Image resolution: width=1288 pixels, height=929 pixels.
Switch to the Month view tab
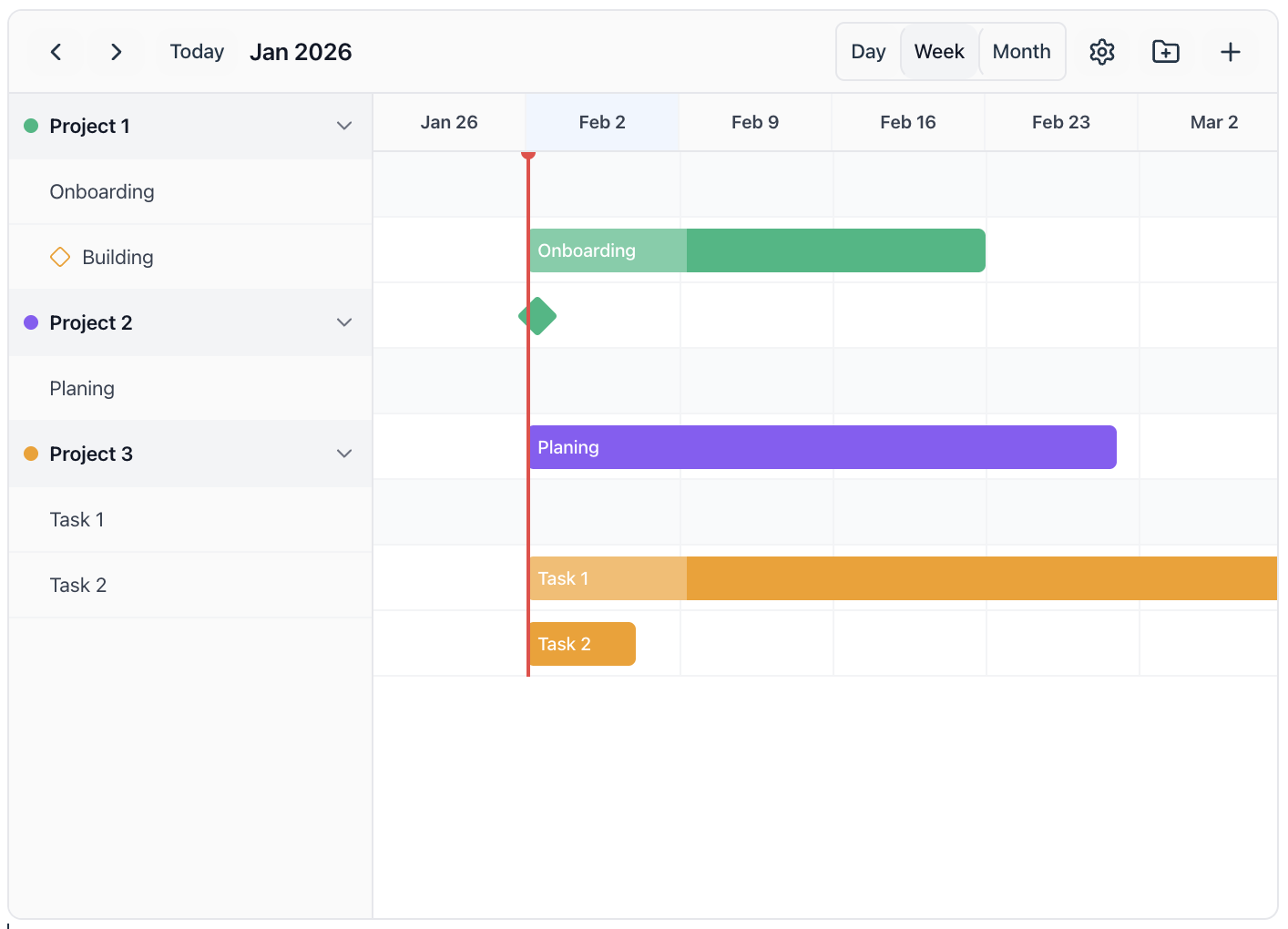1021,51
